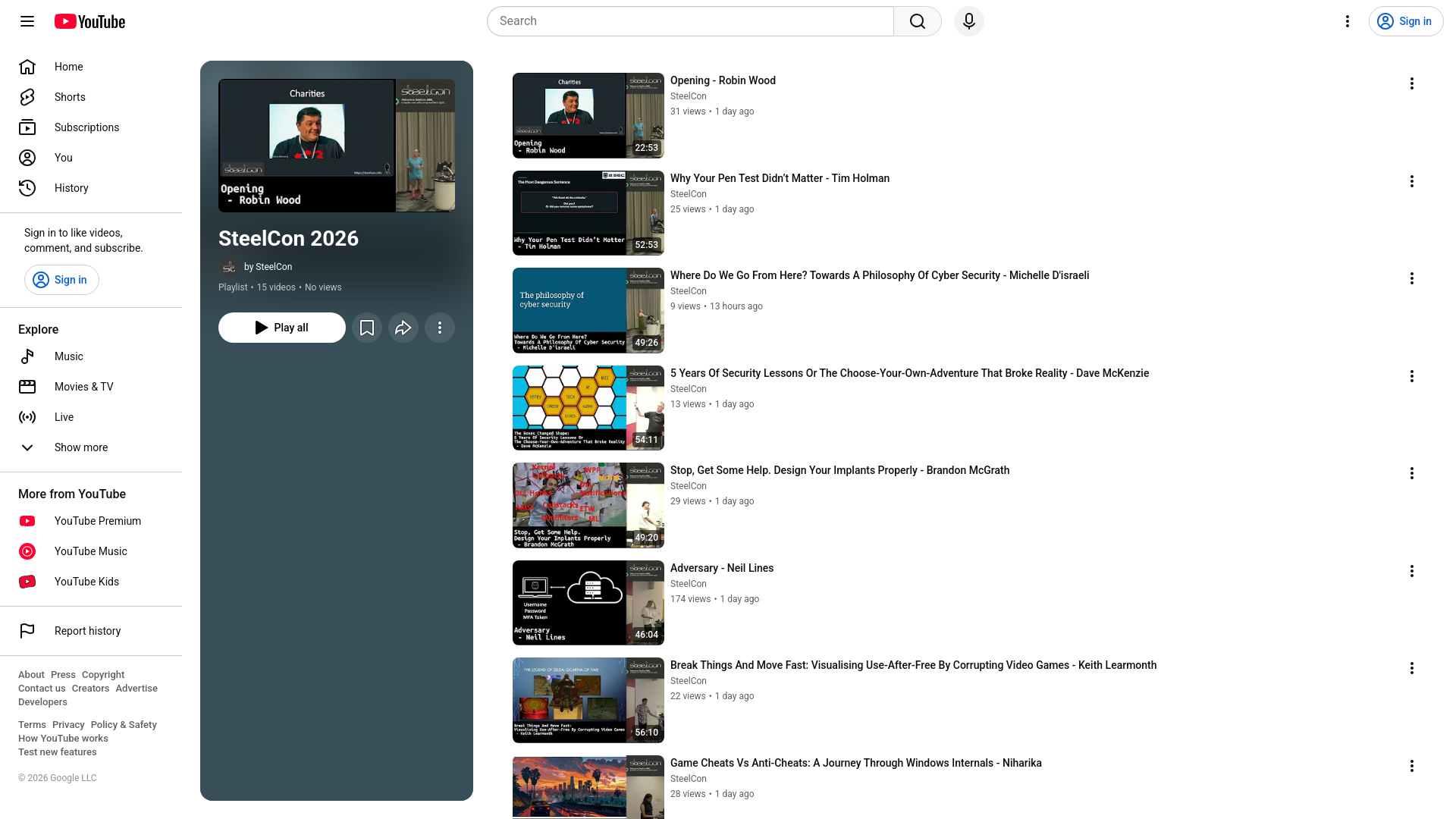Open the Brandon McGrath talk thumbnail
Viewport: 1456px width, 819px height.
pos(588,505)
